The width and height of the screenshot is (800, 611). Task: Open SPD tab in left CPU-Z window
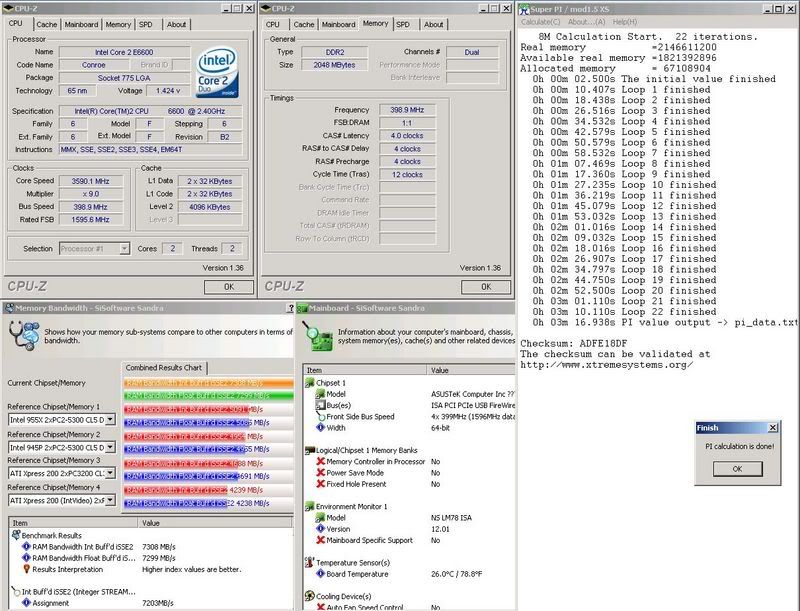click(146, 24)
